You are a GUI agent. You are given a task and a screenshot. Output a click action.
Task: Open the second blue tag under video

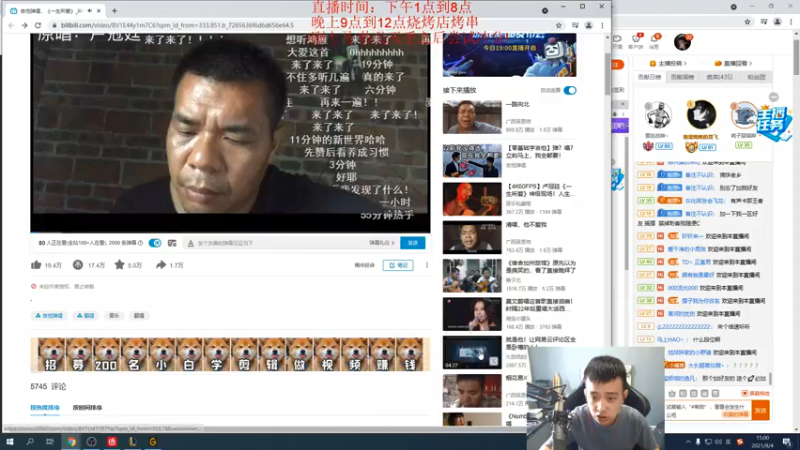click(x=86, y=316)
